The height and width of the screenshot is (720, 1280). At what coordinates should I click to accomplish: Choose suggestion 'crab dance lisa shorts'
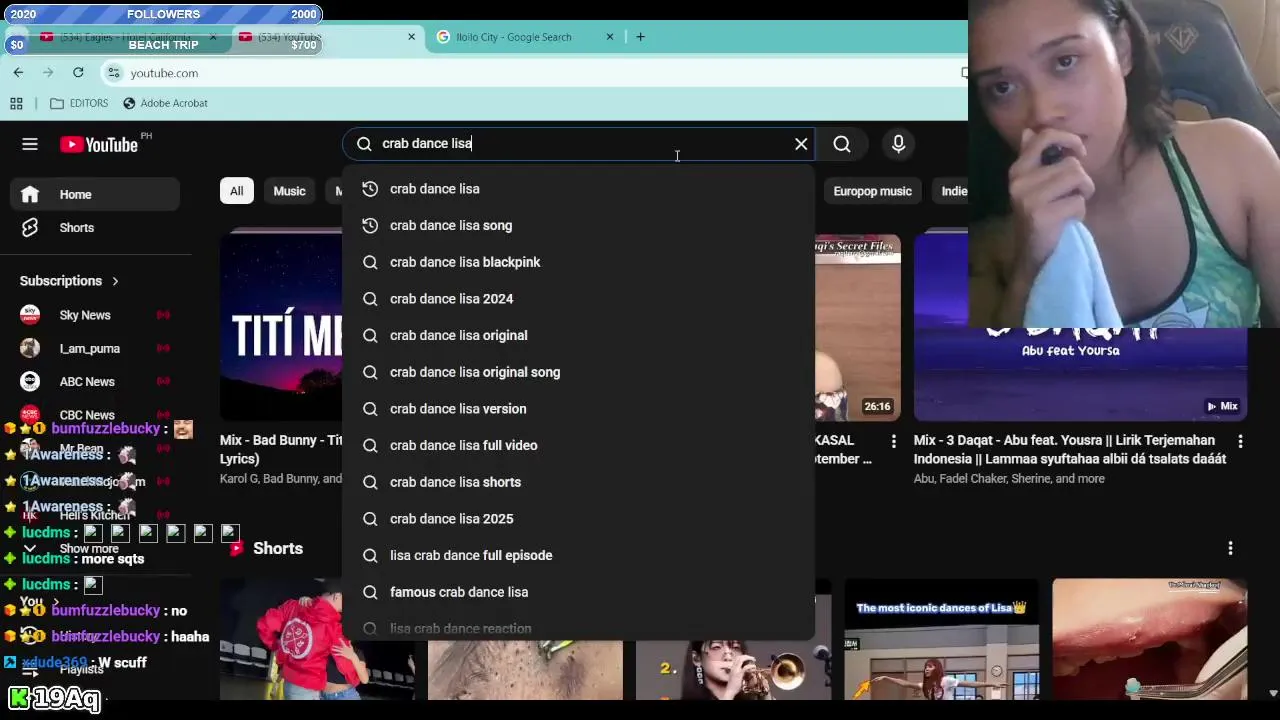[578, 482]
